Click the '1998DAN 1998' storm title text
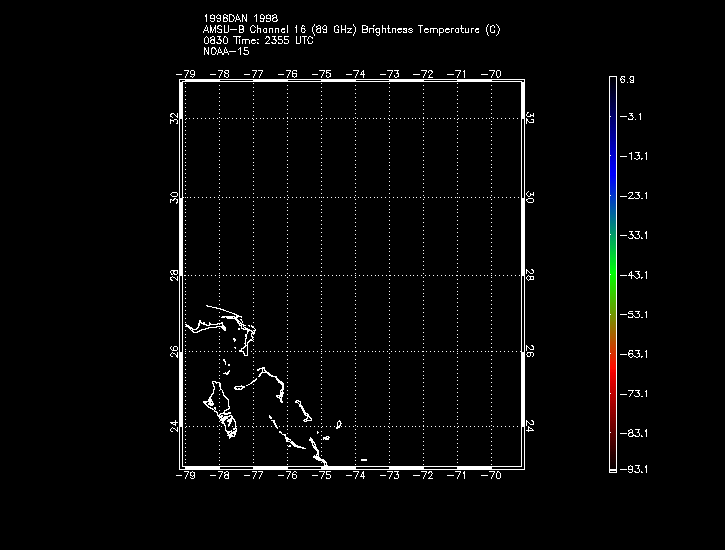725x550 pixels. pyautogui.click(x=241, y=18)
